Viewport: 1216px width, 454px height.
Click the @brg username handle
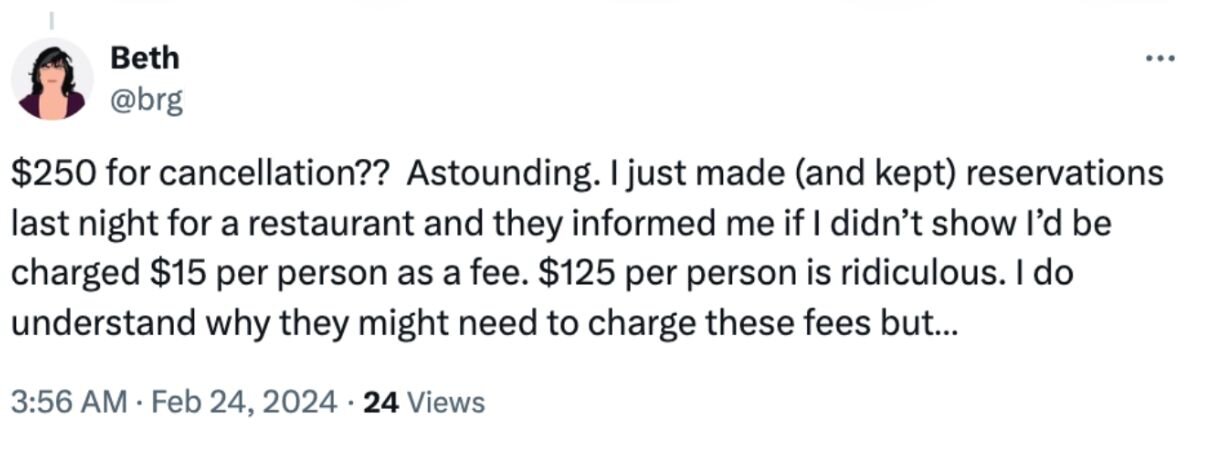point(146,100)
